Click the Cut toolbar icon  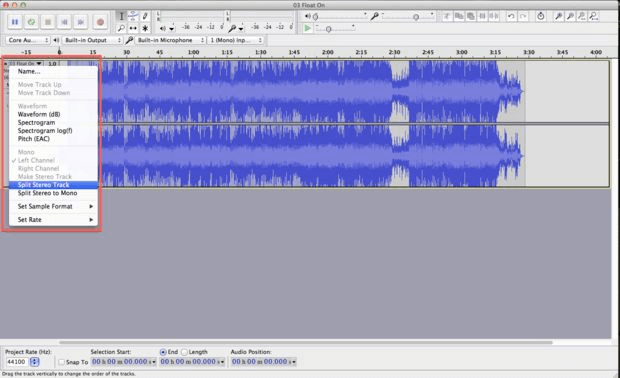(x=447, y=16)
